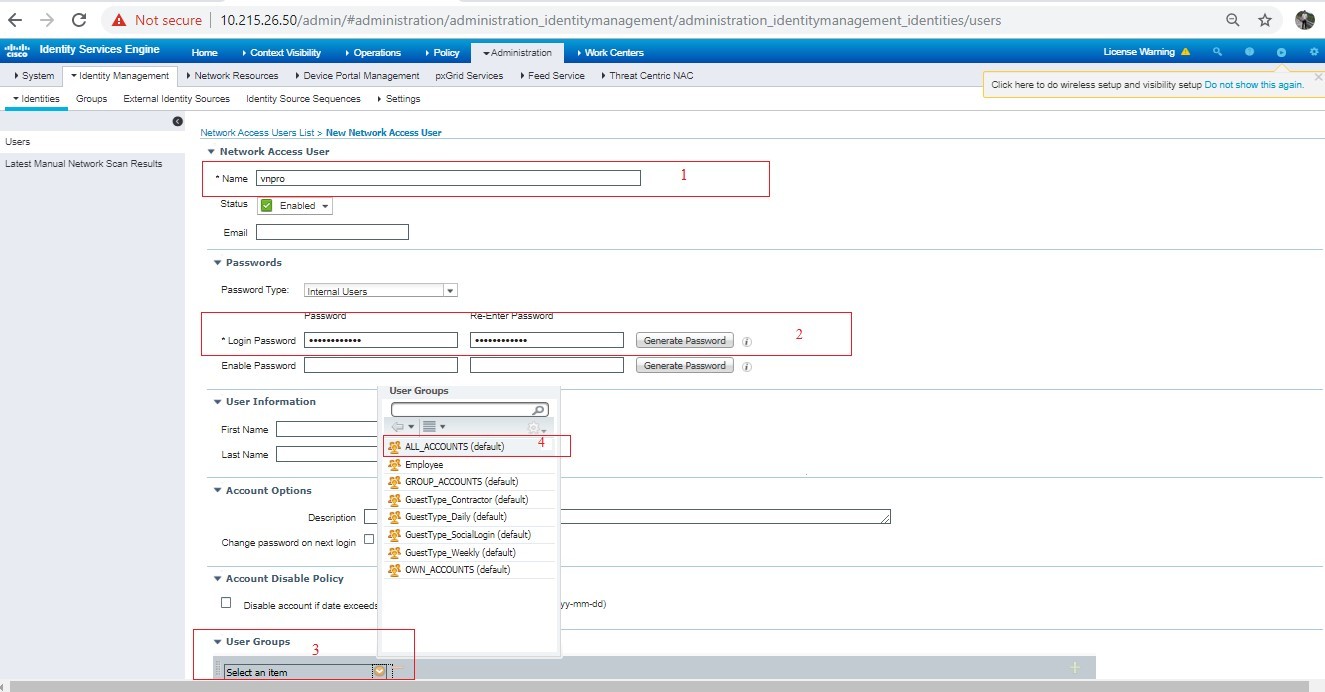The image size is (1325, 692).
Task: Click the Not secure warning icon
Action: coord(119,20)
